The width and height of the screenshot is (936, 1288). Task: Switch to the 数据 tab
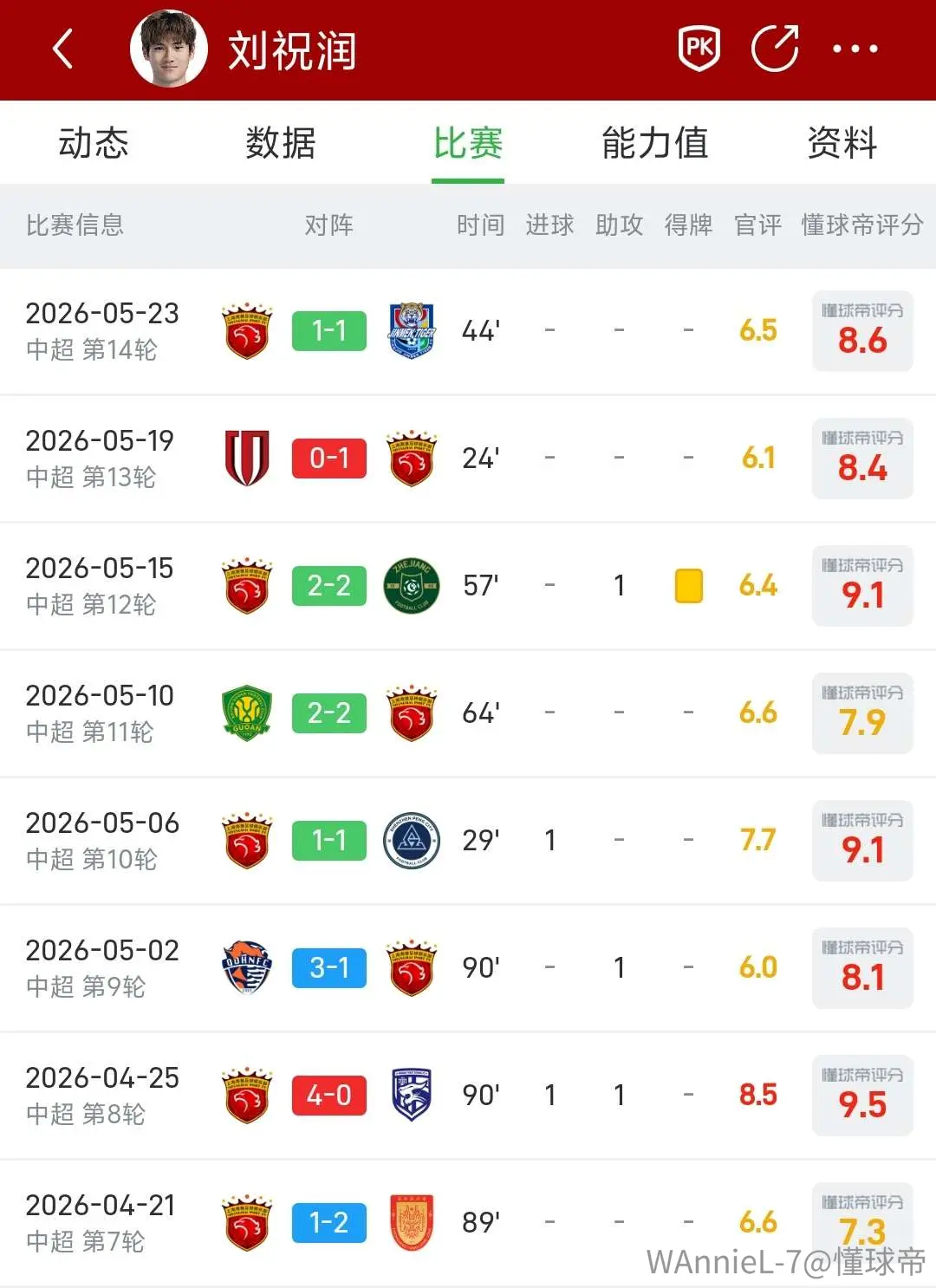click(x=281, y=143)
